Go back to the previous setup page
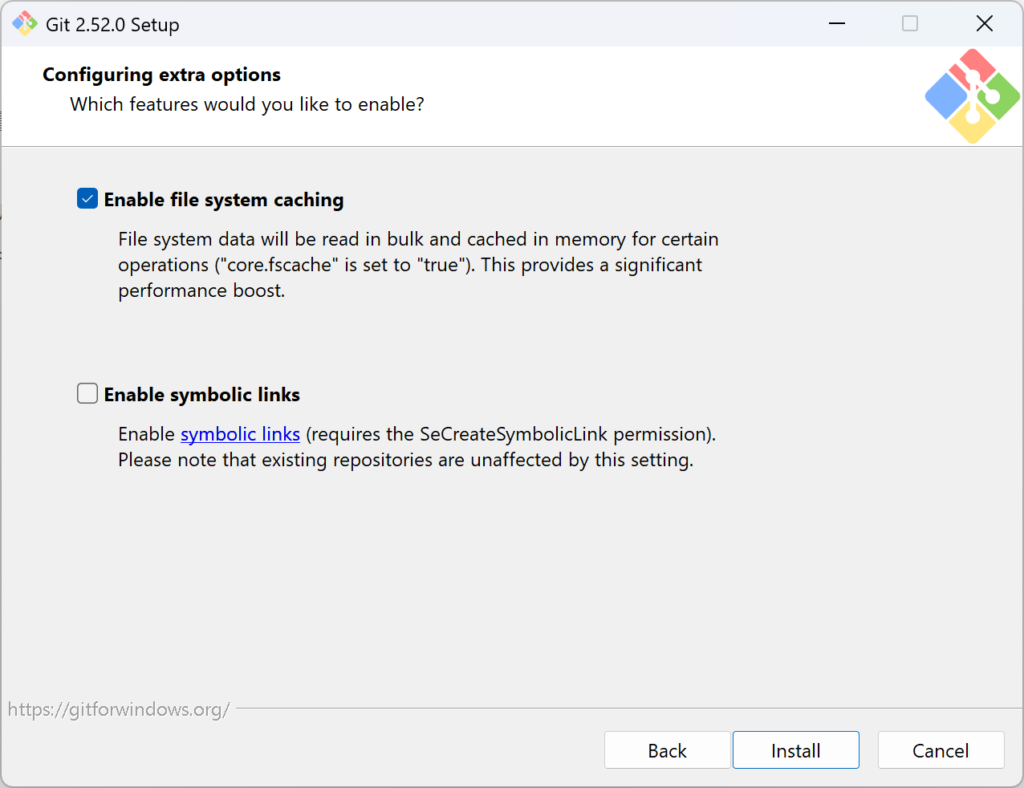Image resolution: width=1024 pixels, height=788 pixels. (667, 750)
